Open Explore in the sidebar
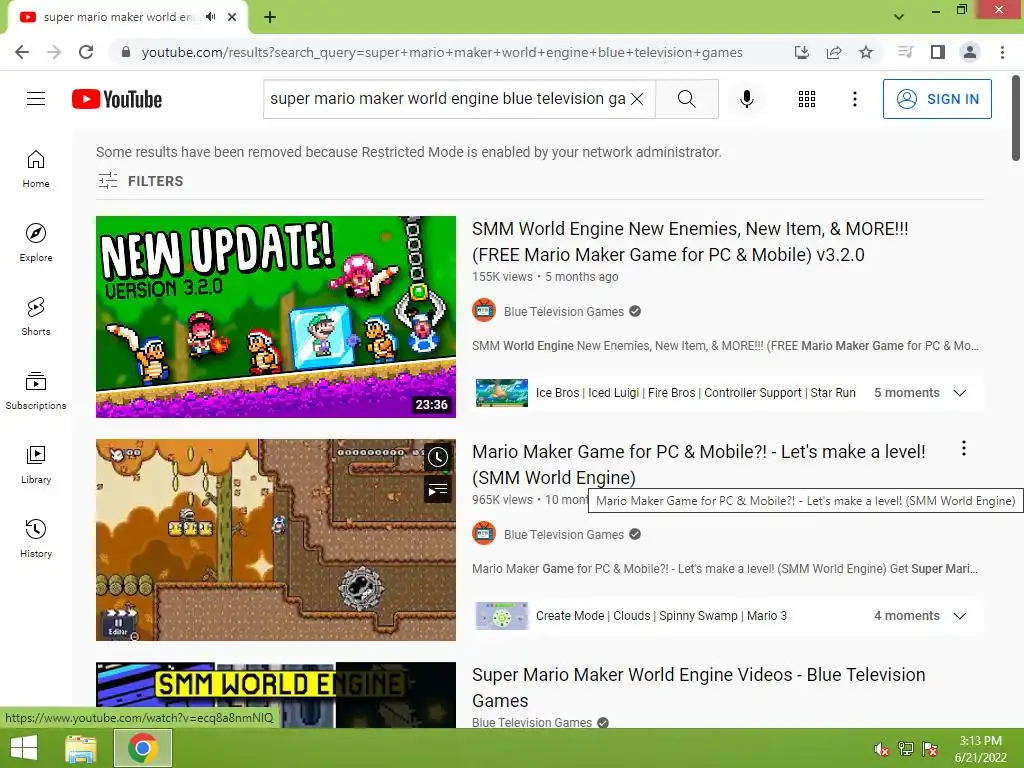This screenshot has height=768, width=1024. [x=36, y=243]
